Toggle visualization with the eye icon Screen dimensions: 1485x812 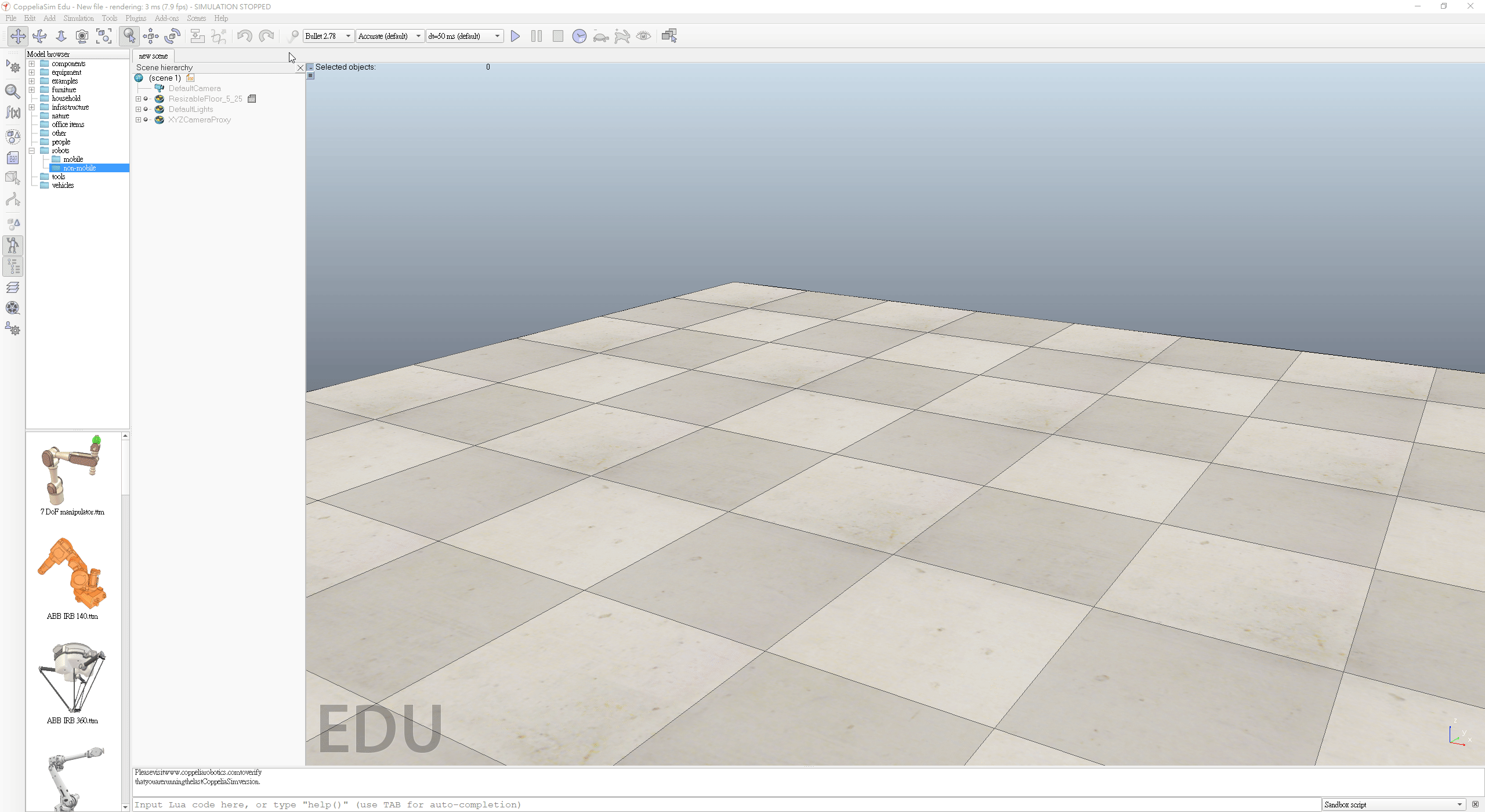click(644, 36)
